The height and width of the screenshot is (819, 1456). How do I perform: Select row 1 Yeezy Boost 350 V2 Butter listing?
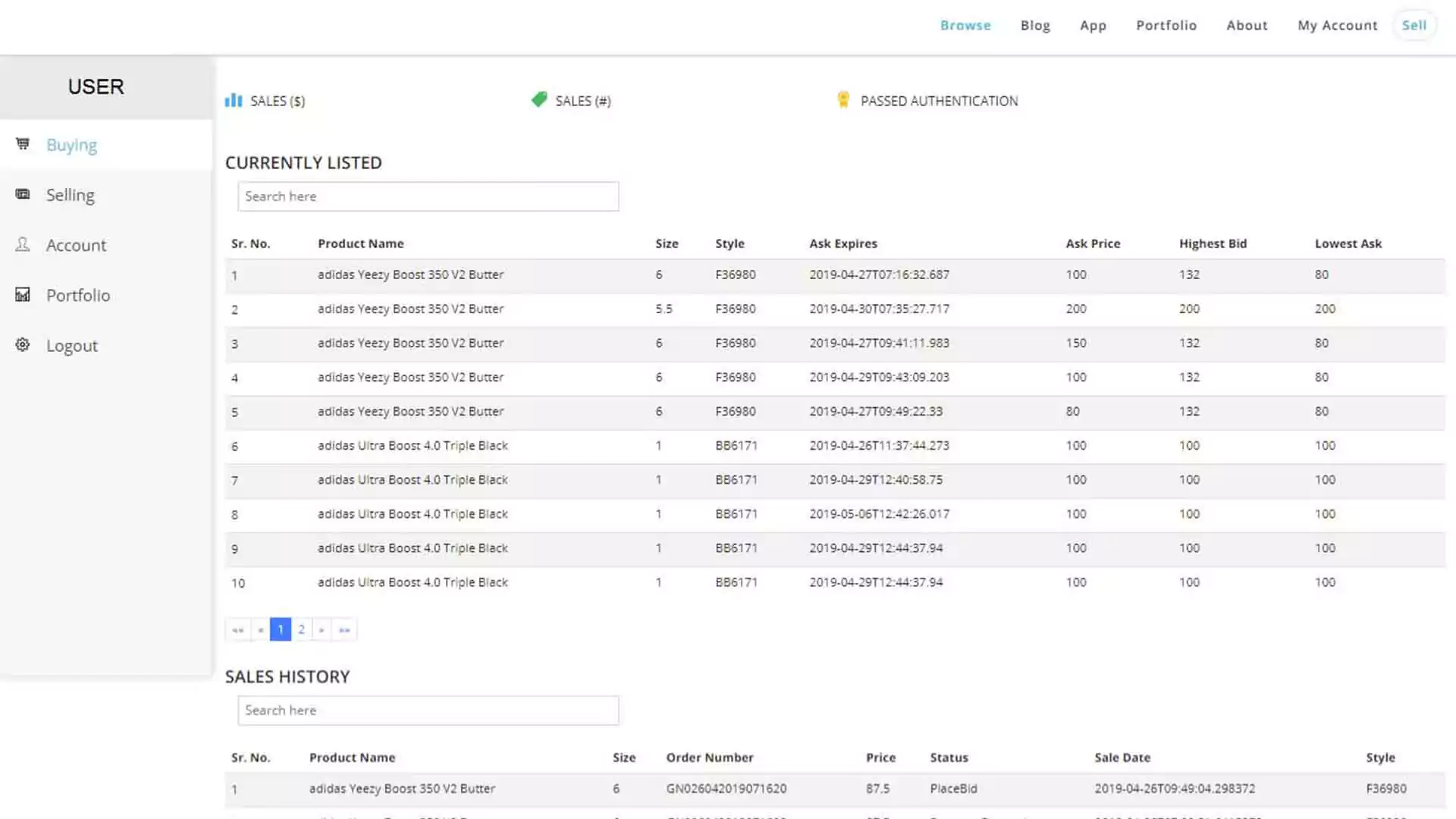pos(835,275)
